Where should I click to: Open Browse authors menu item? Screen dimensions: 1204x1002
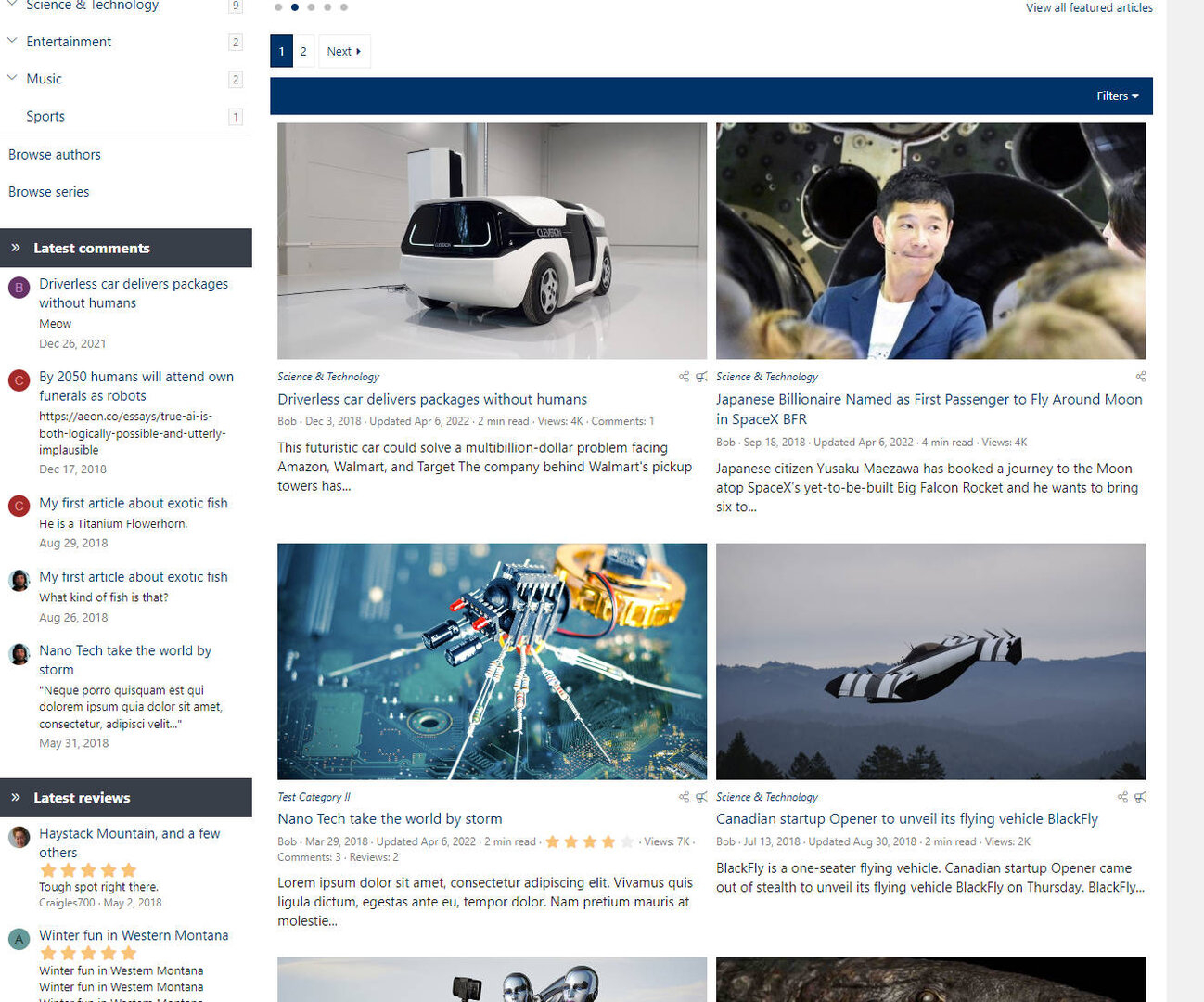(x=55, y=155)
